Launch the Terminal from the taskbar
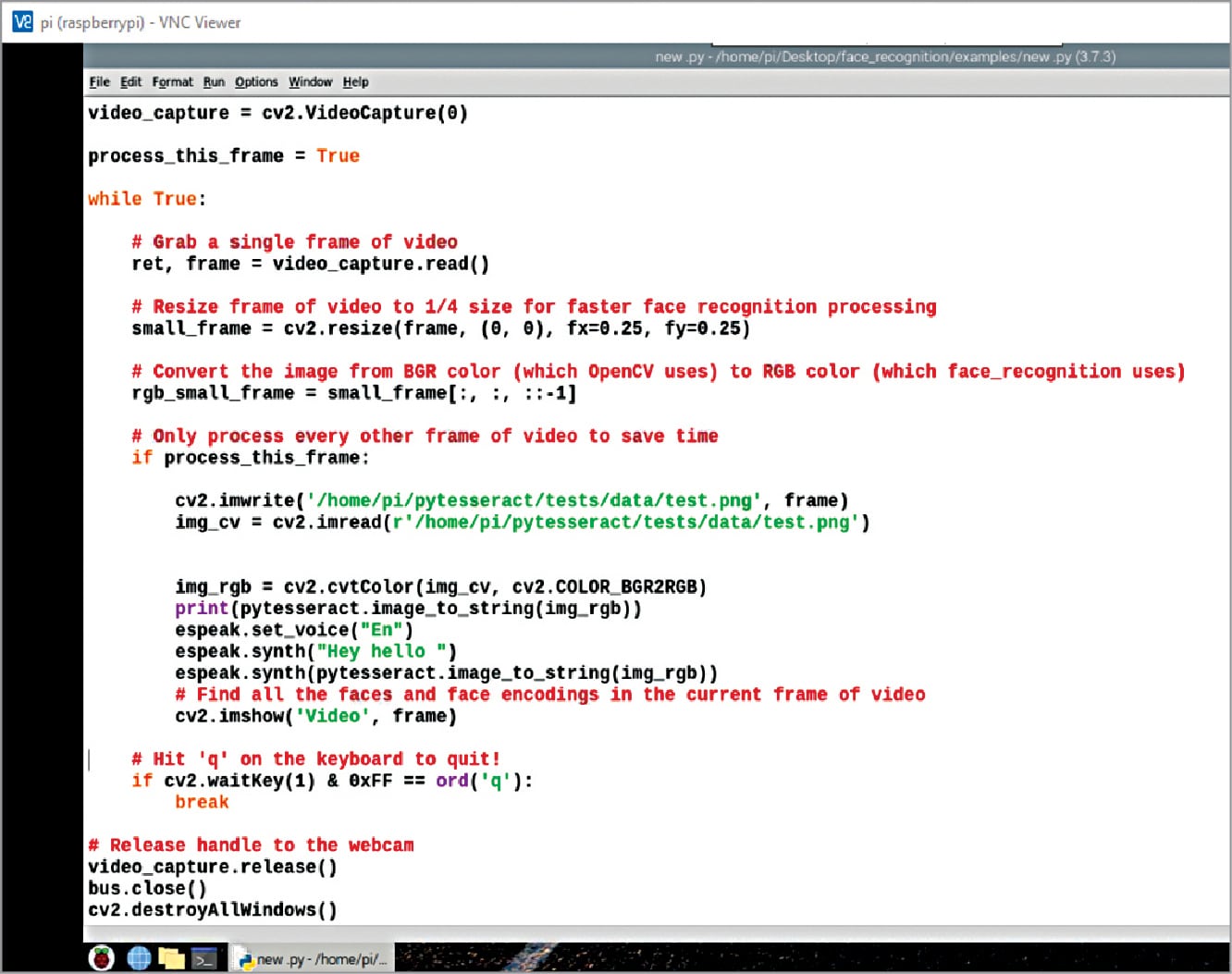1232x974 pixels. pos(205,958)
